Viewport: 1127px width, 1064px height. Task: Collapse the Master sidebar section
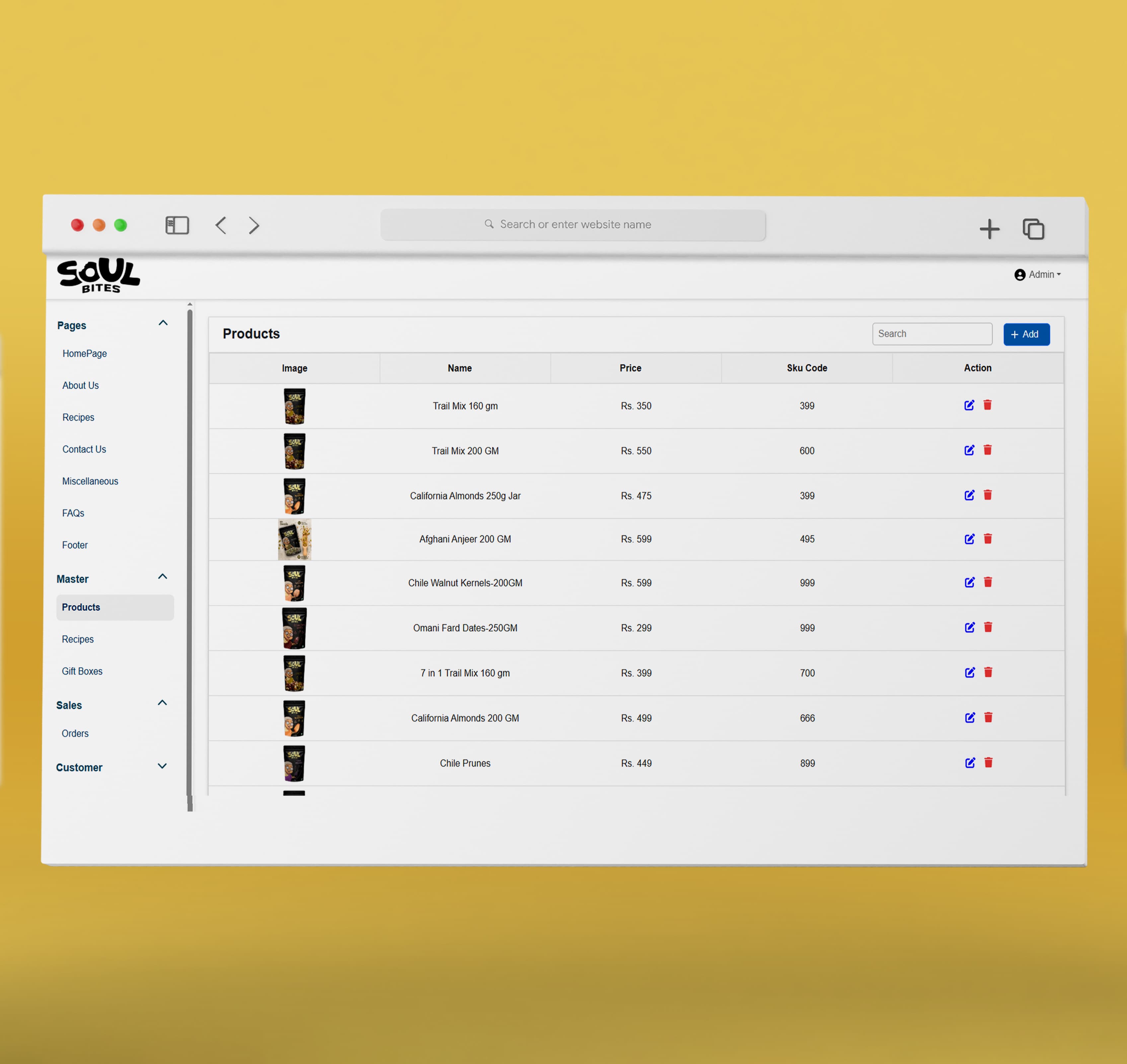[x=162, y=577]
